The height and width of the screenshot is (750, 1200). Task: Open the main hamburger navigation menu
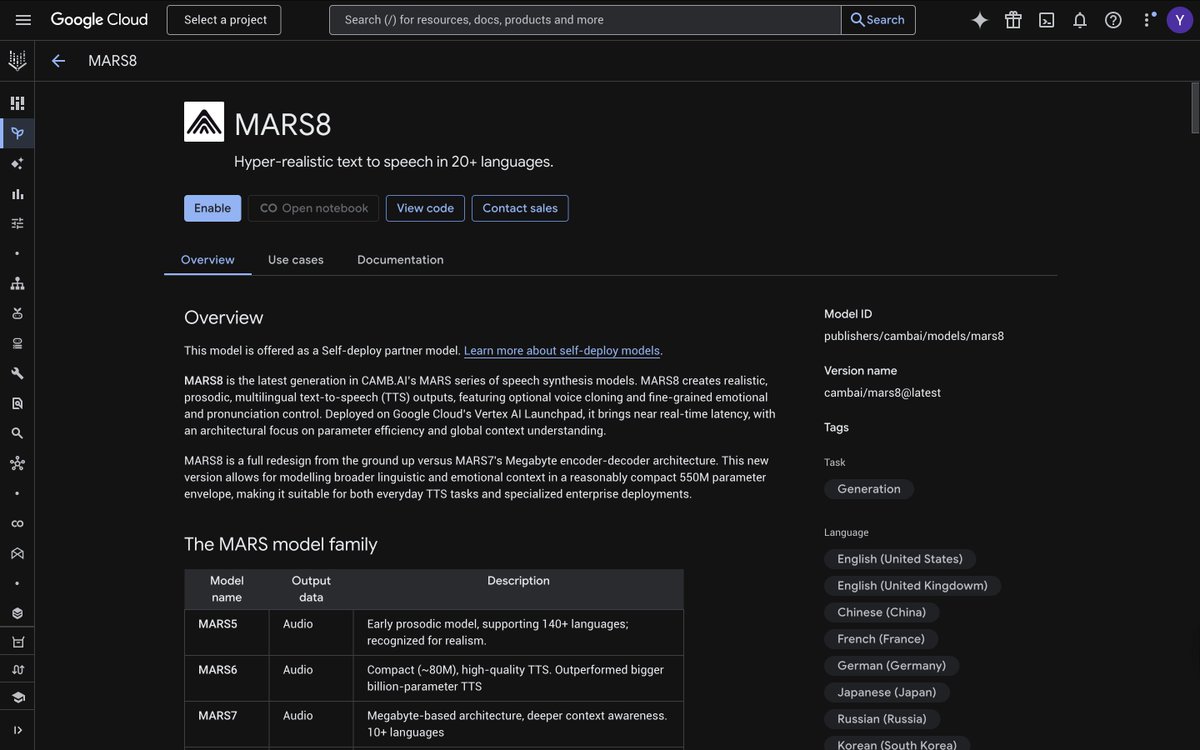click(x=23, y=20)
